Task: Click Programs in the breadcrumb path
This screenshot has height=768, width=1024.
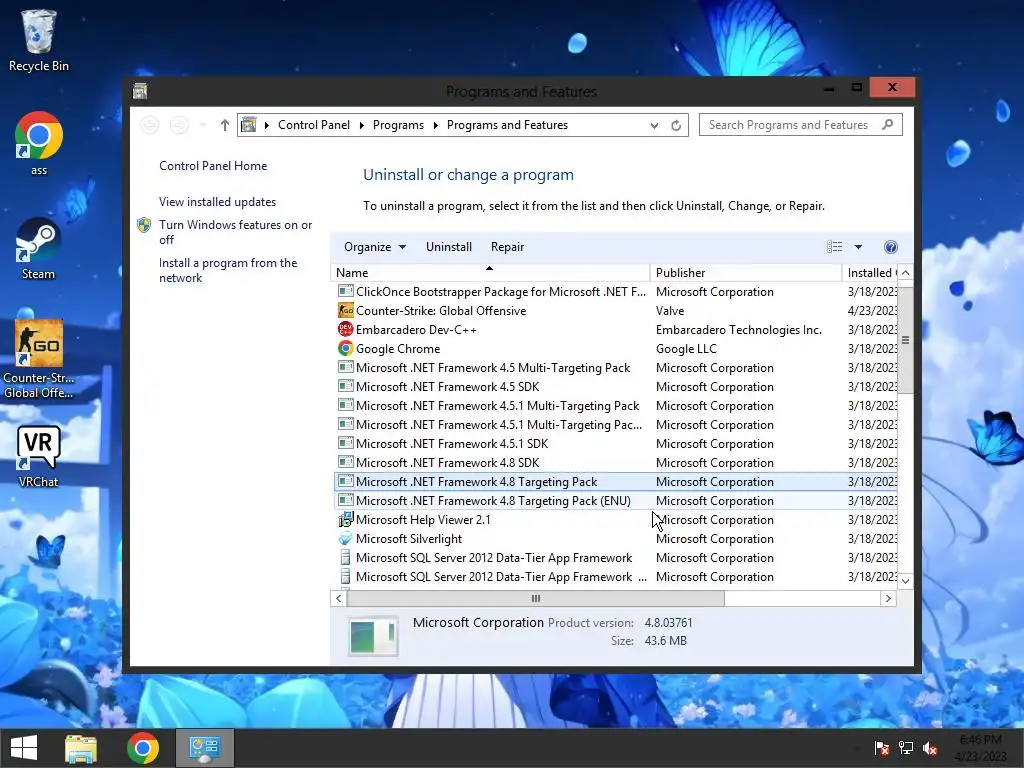Action: 398,125
